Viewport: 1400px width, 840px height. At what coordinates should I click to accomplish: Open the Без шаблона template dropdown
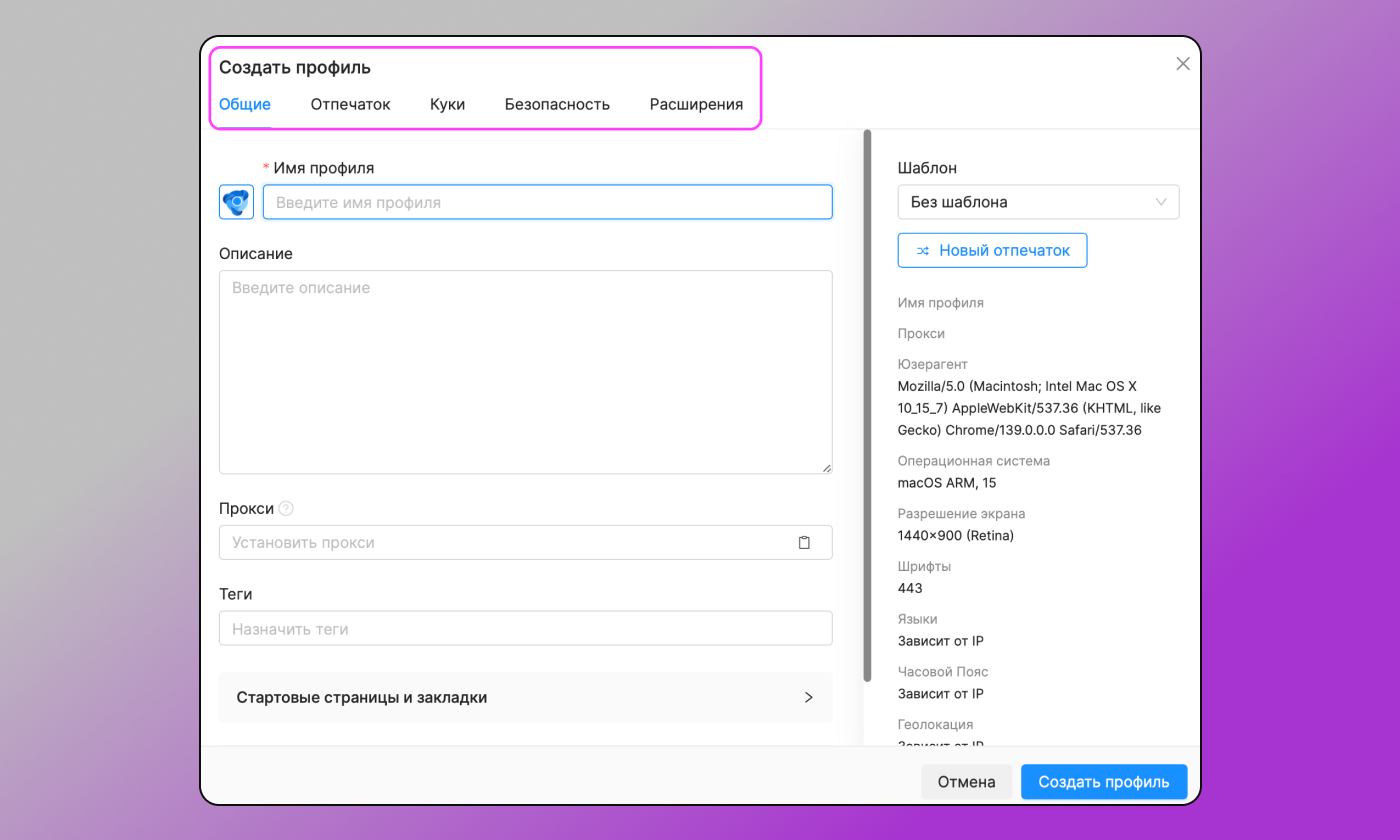point(1038,202)
